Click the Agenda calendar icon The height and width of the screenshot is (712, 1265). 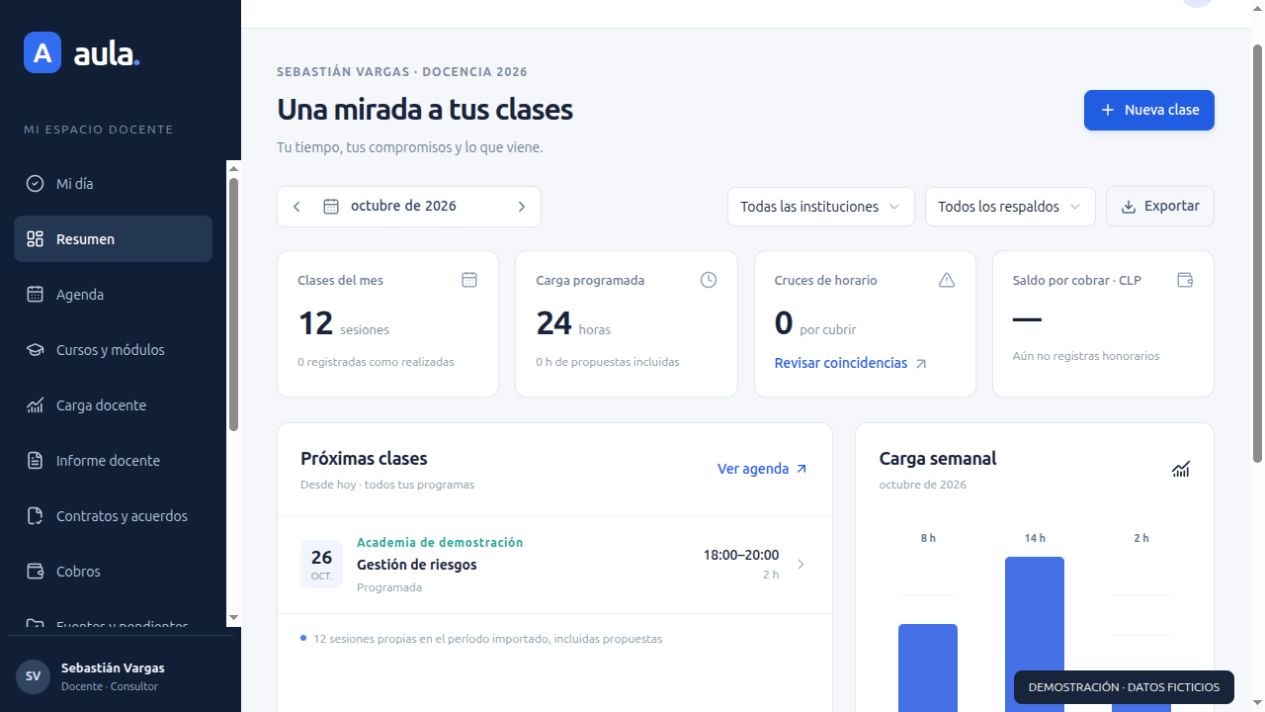(35, 295)
